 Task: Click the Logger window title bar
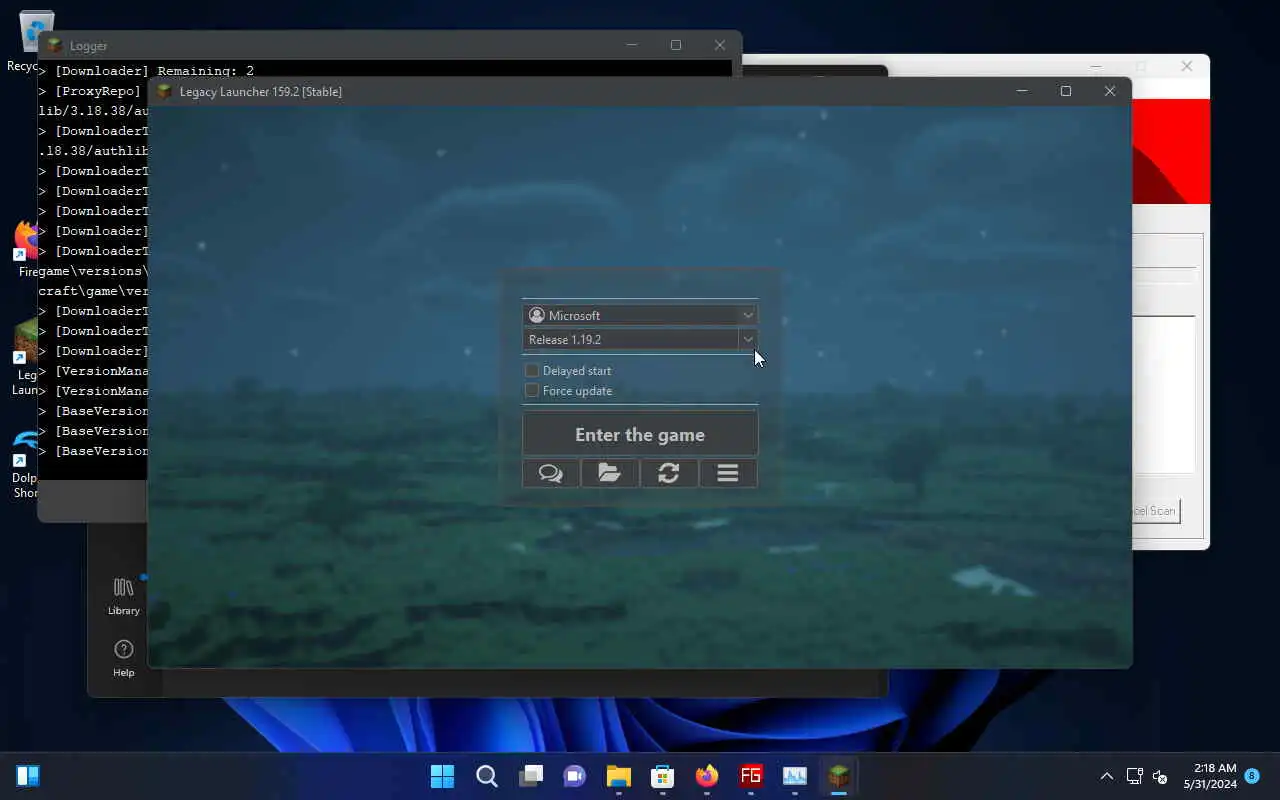[390, 45]
